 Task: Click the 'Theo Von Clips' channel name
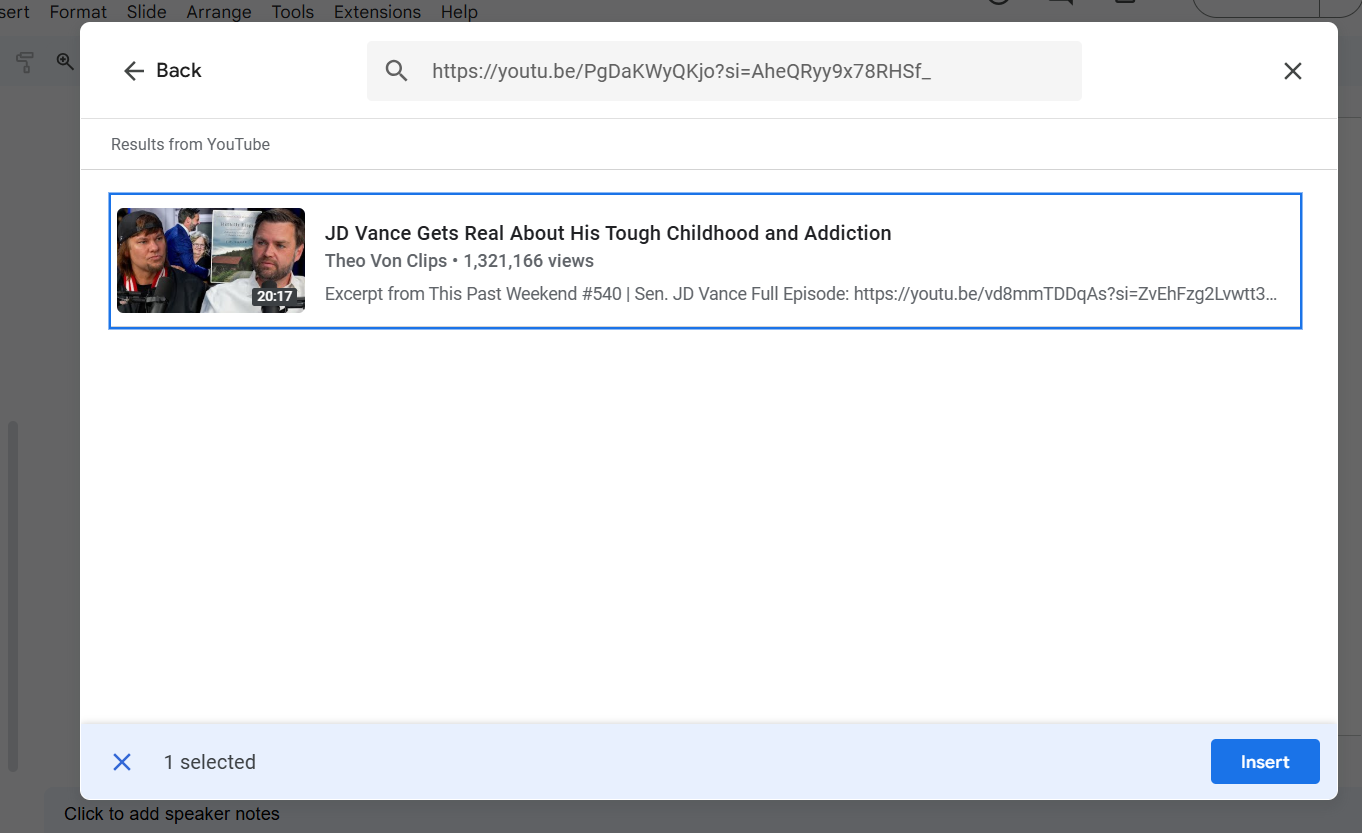(x=385, y=261)
